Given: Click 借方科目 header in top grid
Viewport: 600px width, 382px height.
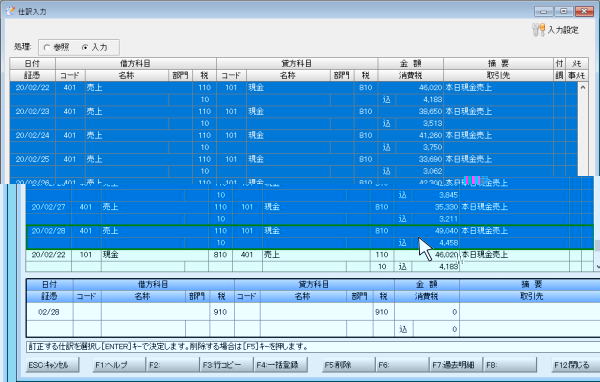Looking at the screenshot, I should click(136, 64).
